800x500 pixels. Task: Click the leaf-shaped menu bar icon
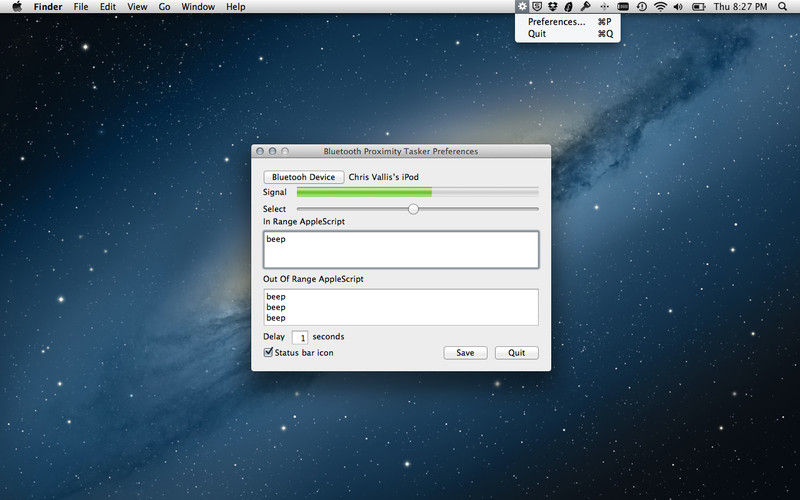tap(568, 7)
